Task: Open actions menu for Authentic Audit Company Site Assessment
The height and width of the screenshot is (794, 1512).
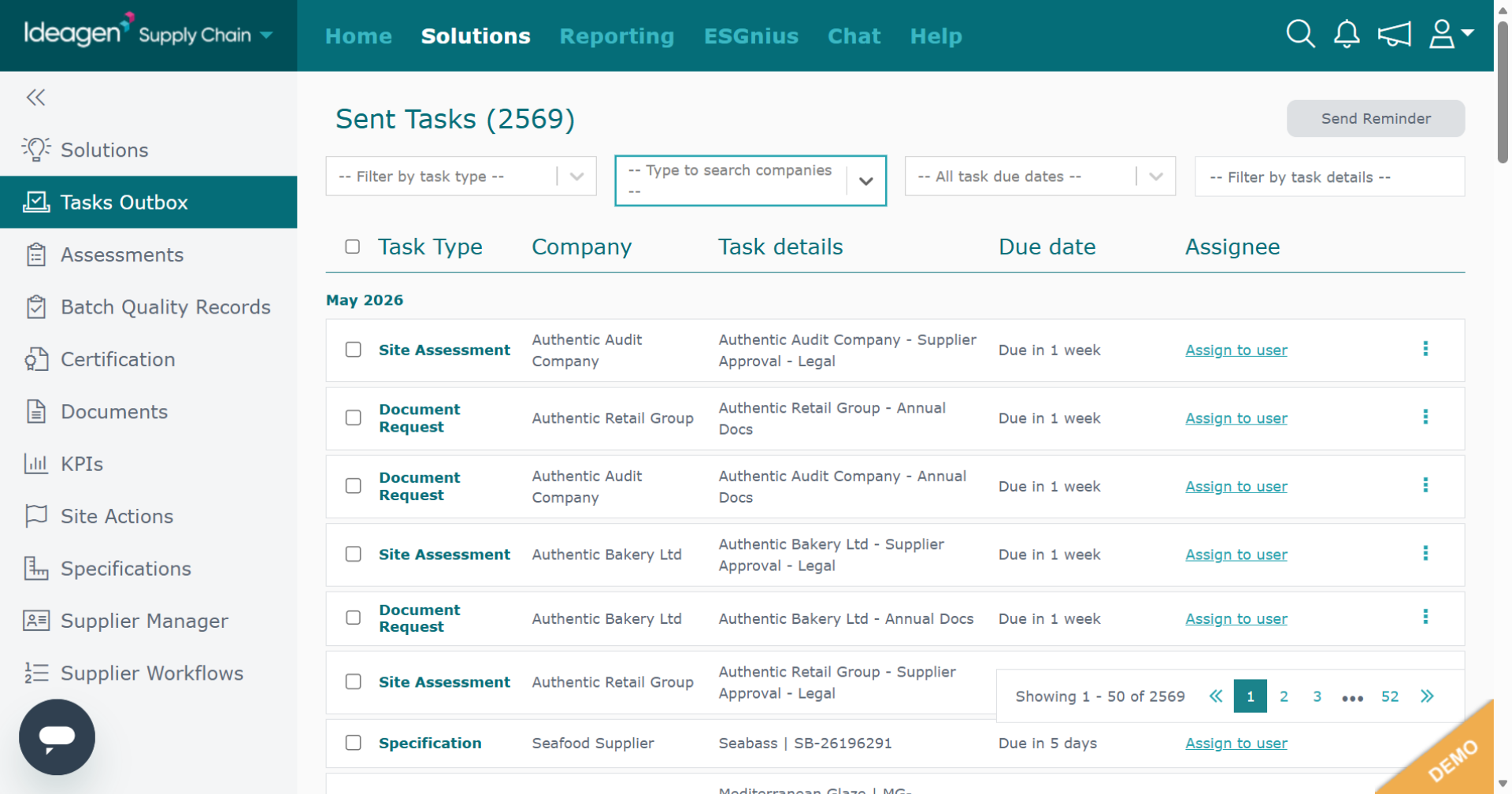Action: (1425, 349)
